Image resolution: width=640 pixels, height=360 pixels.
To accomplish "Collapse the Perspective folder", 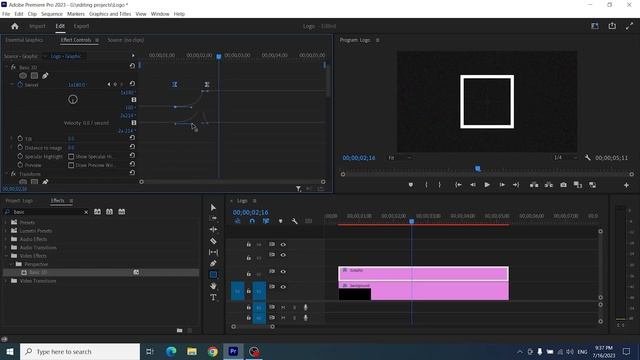I will [11, 264].
